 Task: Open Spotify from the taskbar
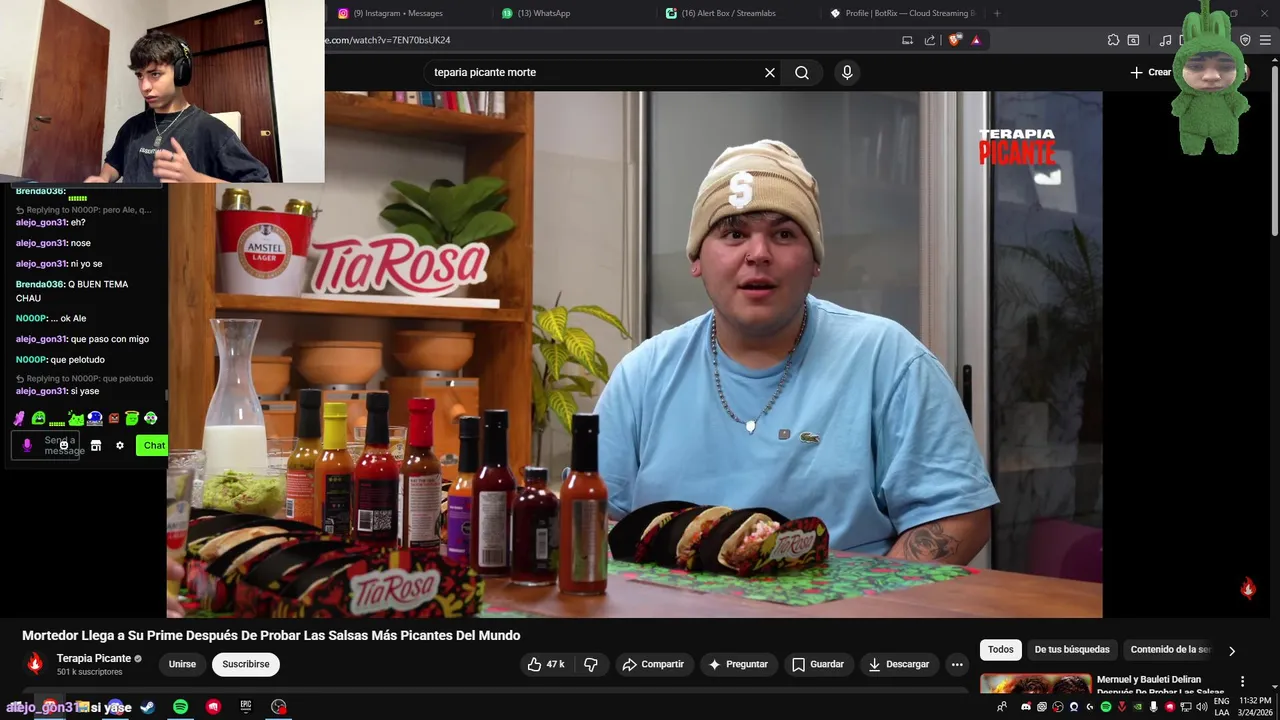(180, 706)
